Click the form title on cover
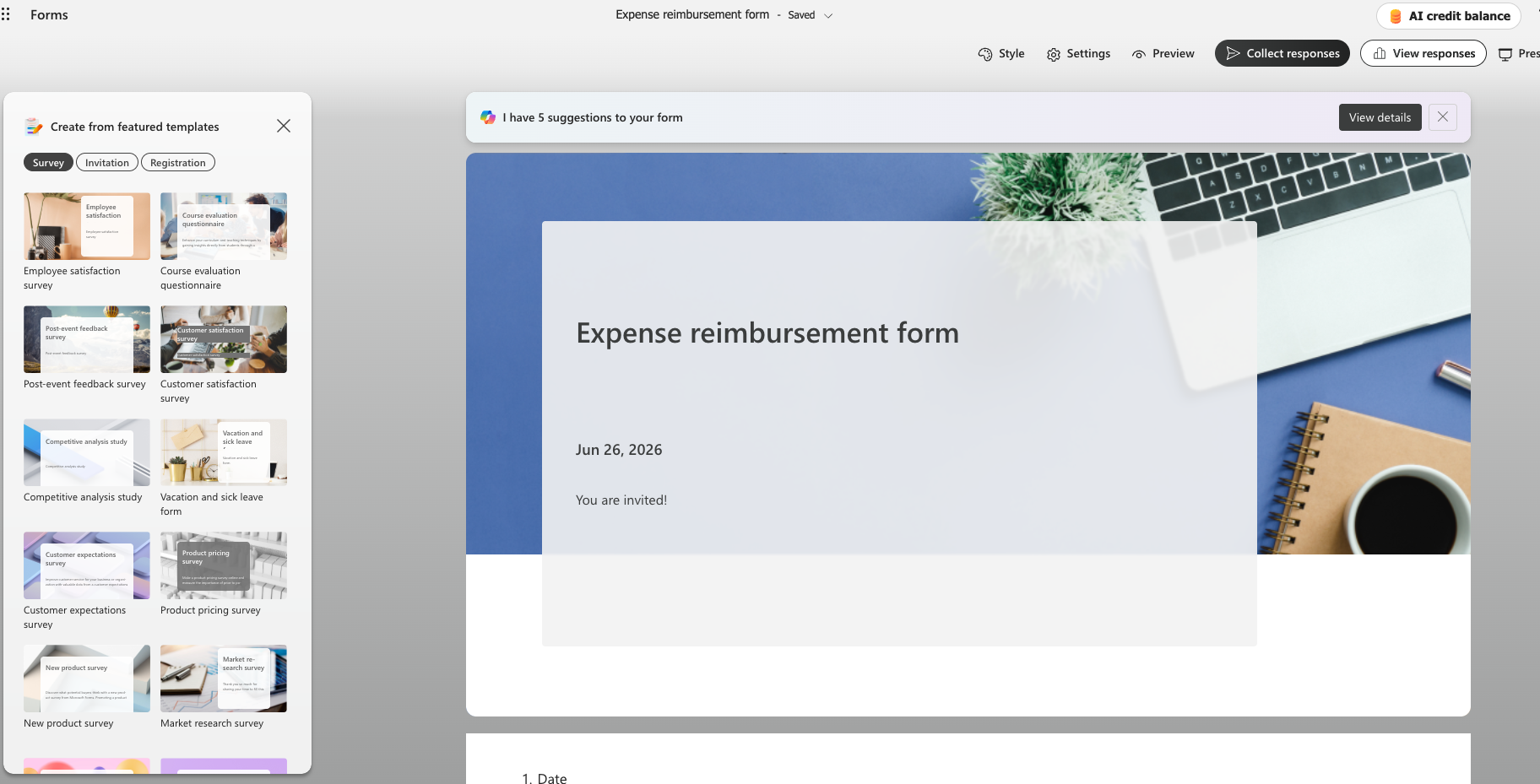Image resolution: width=1540 pixels, height=784 pixels. coord(767,333)
